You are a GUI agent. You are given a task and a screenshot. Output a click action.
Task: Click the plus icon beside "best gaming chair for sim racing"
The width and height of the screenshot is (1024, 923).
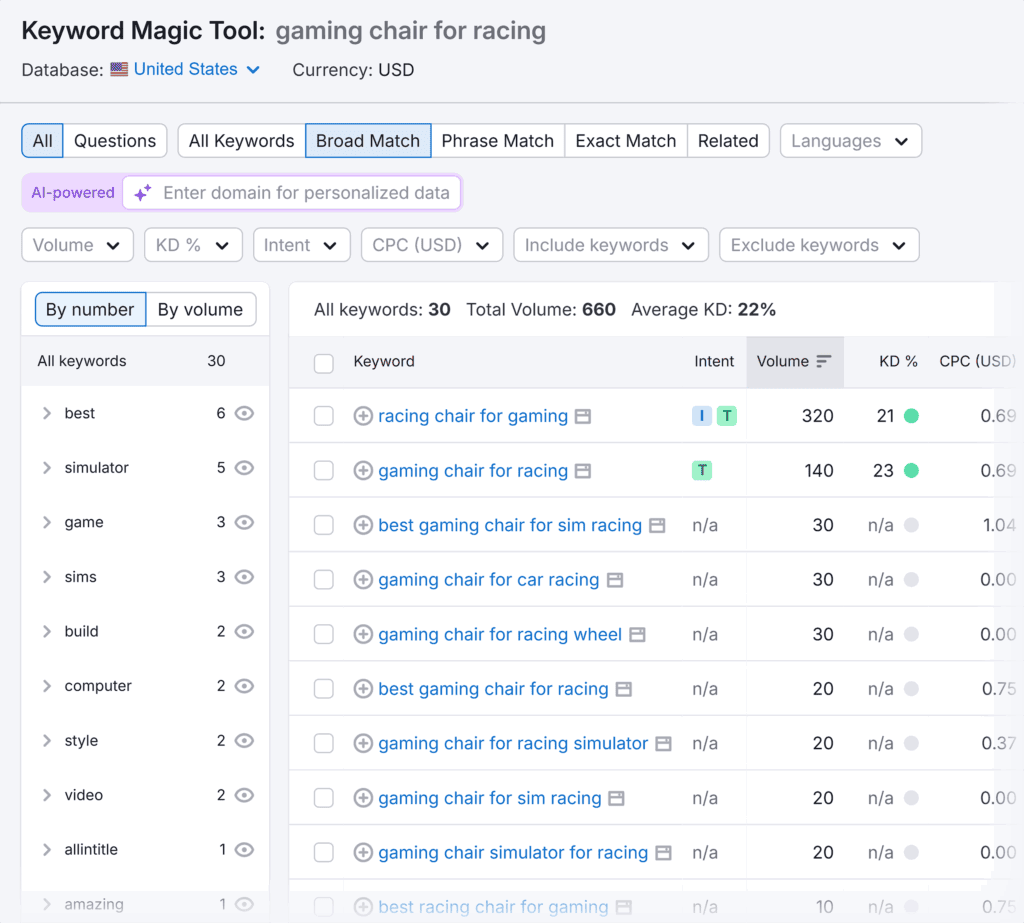(x=364, y=525)
